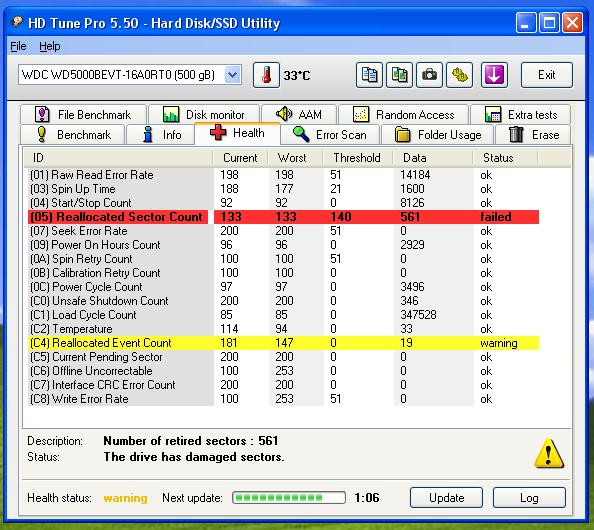594x530 pixels.
Task: Select the Spin Up Time row
Action: click(283, 189)
